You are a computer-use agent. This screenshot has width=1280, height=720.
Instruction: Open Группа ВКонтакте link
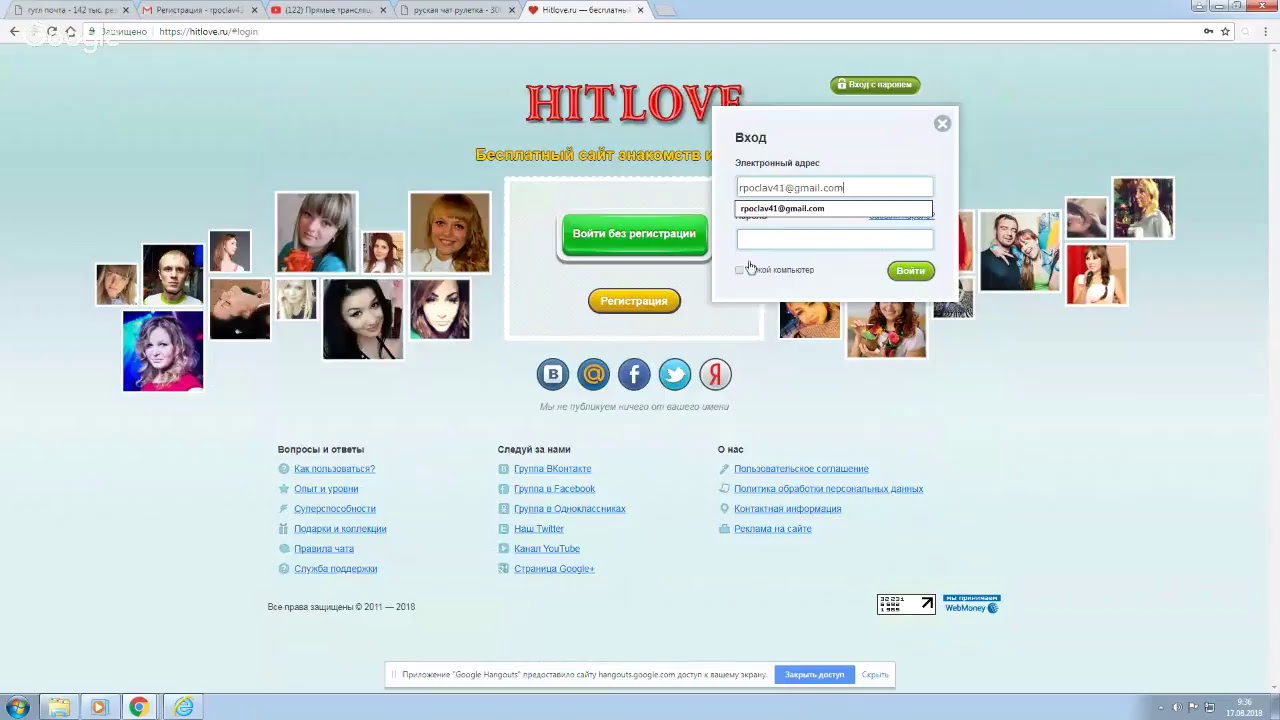tap(552, 469)
